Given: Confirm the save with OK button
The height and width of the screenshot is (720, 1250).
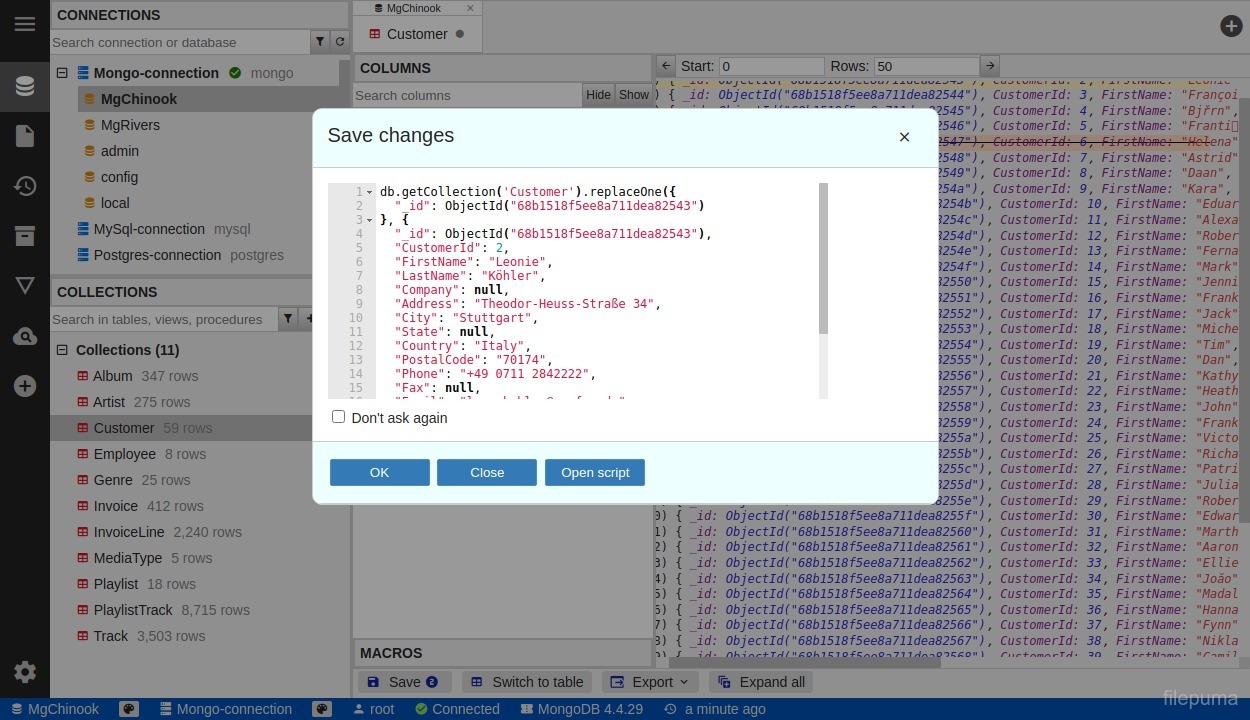Looking at the screenshot, I should point(380,472).
